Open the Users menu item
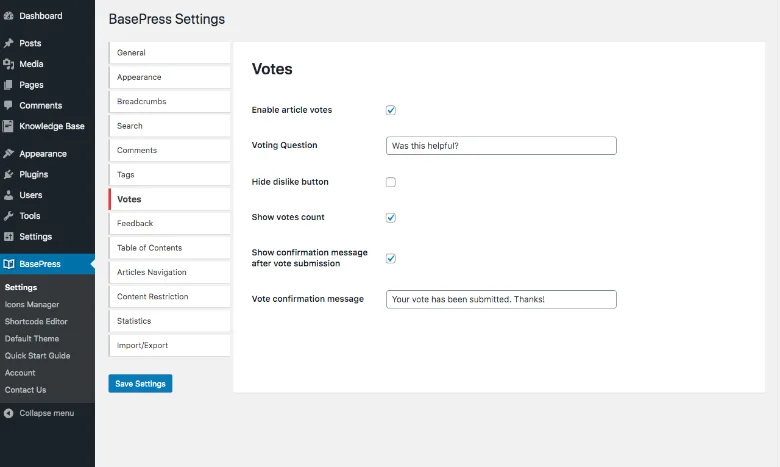Viewport: 780px width, 467px height. (31, 195)
